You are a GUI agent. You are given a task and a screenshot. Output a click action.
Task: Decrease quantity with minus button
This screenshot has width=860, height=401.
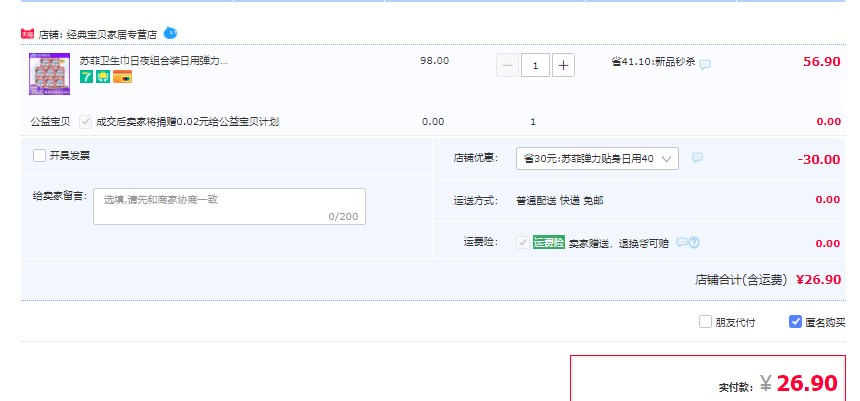click(507, 66)
